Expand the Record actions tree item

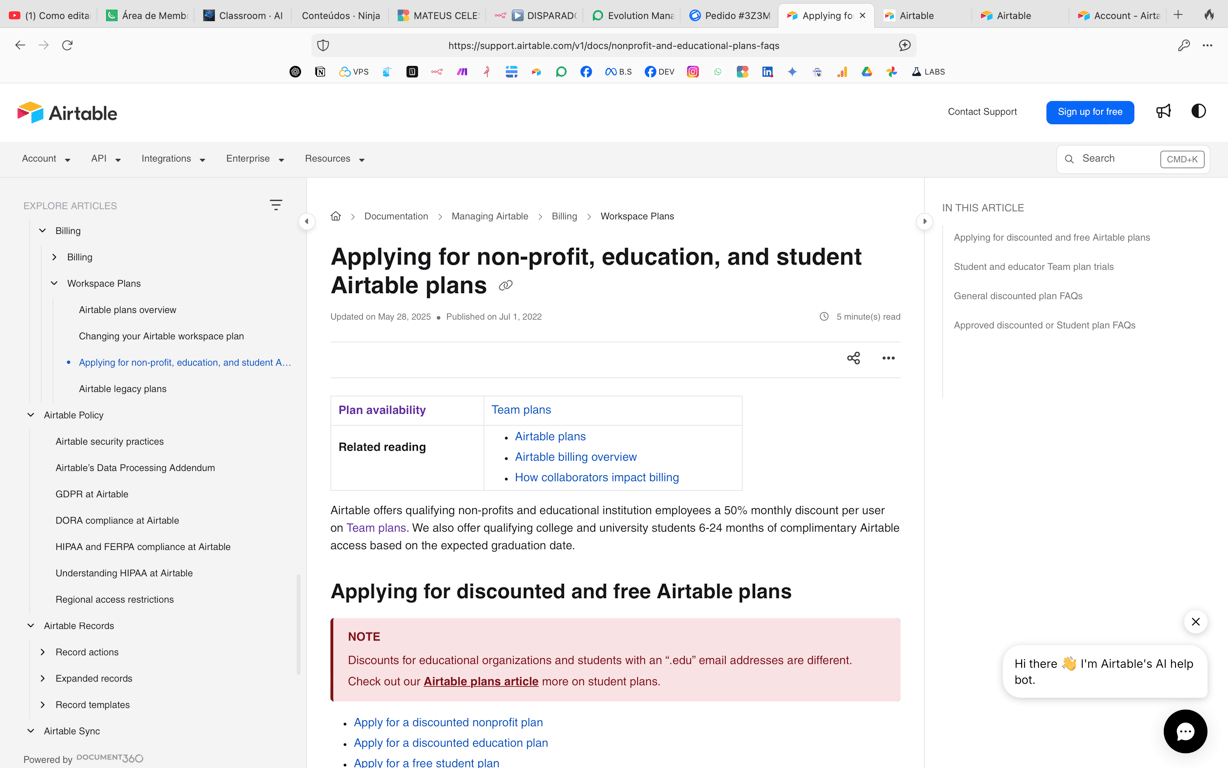click(43, 652)
